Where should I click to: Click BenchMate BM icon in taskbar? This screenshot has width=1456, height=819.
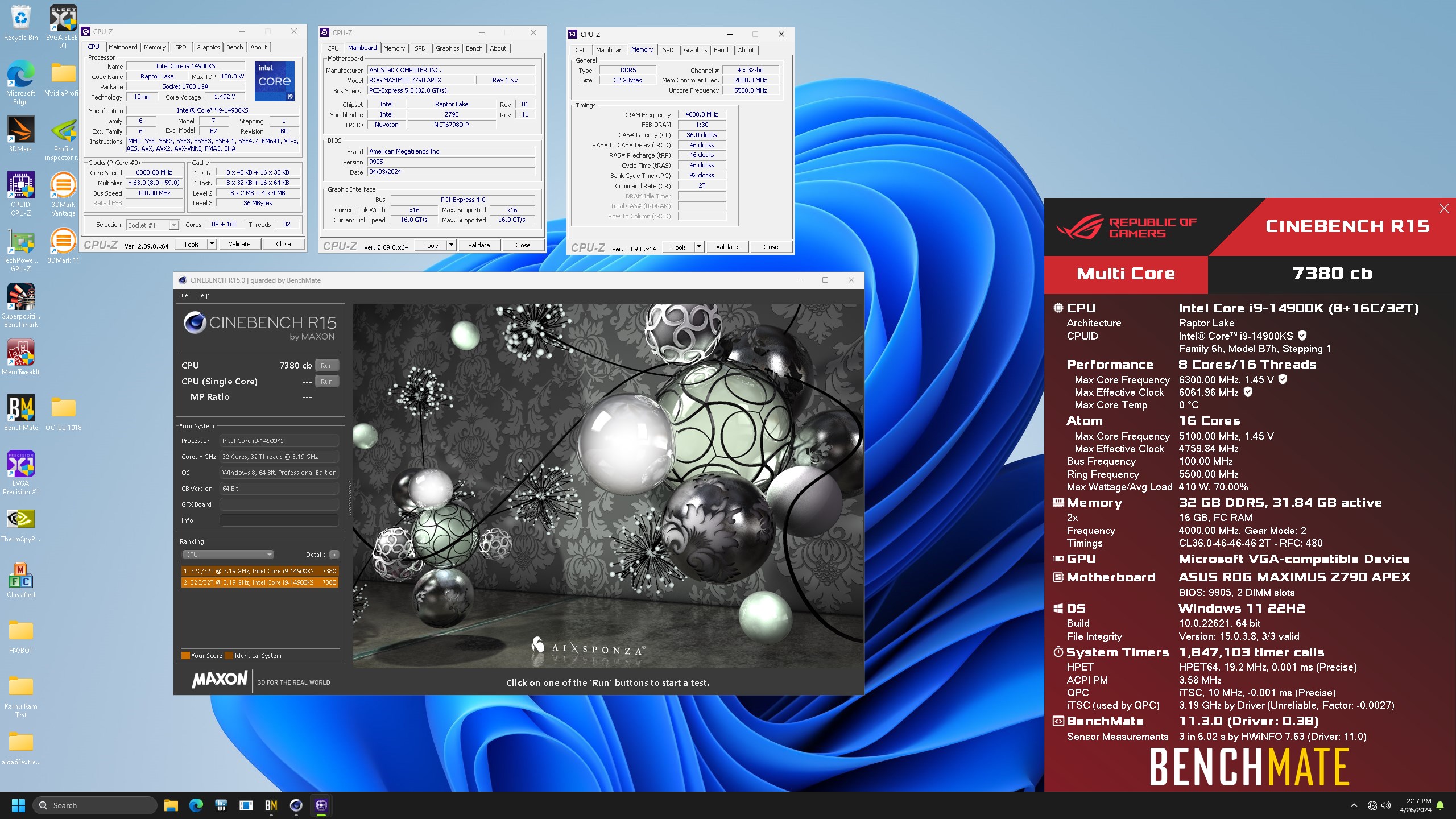(x=271, y=805)
